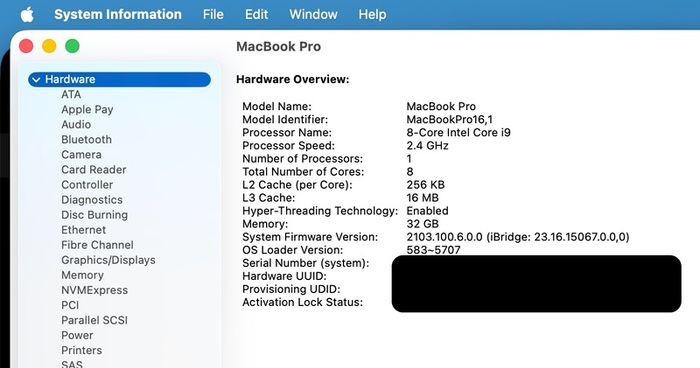Select NVMExpress in the sidebar
The height and width of the screenshot is (368, 700).
[x=94, y=290]
